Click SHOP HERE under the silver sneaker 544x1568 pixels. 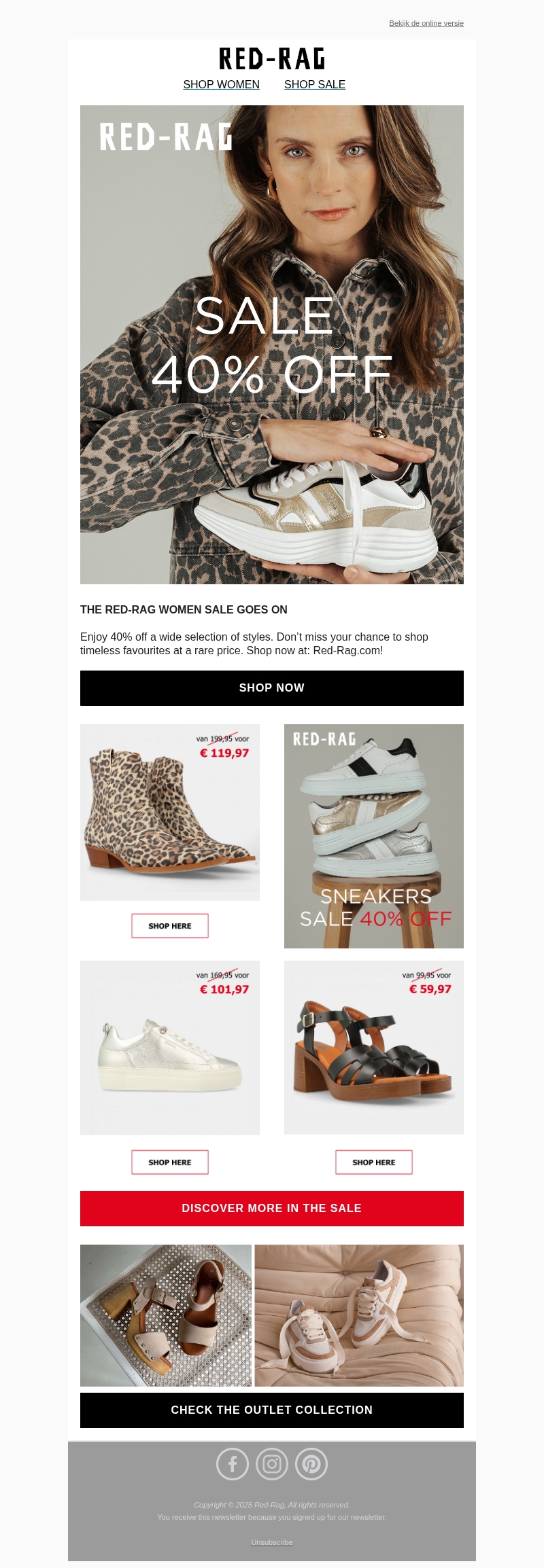click(170, 1162)
